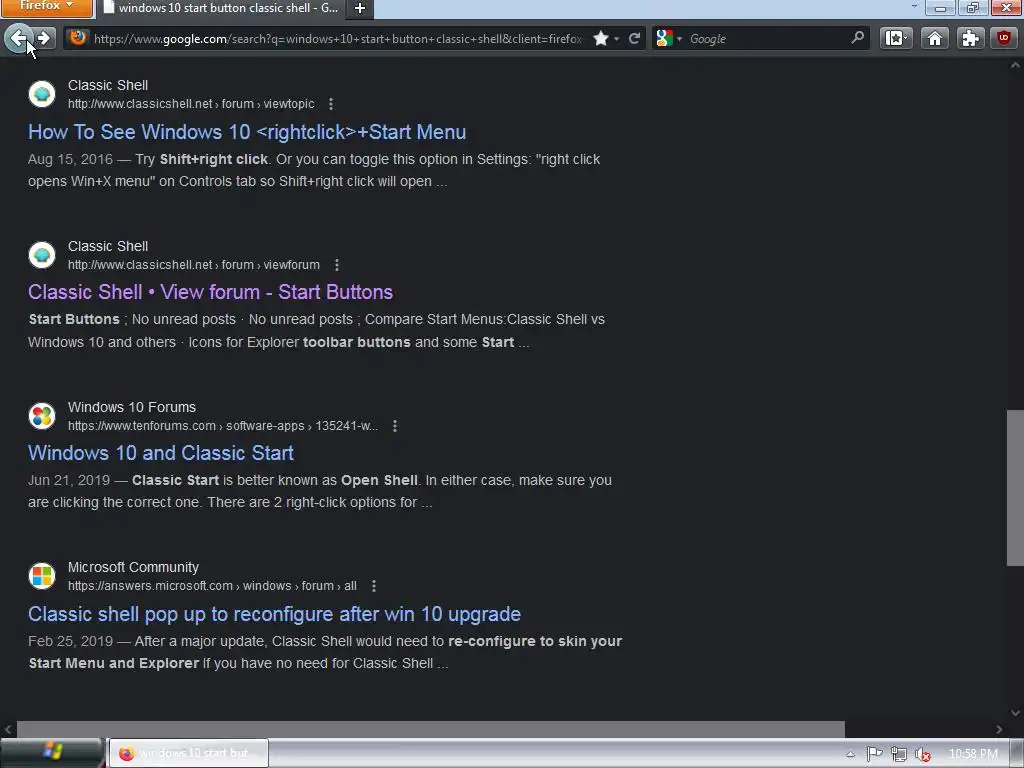
Task: Open more options for tenforums result
Action: [x=395, y=426]
